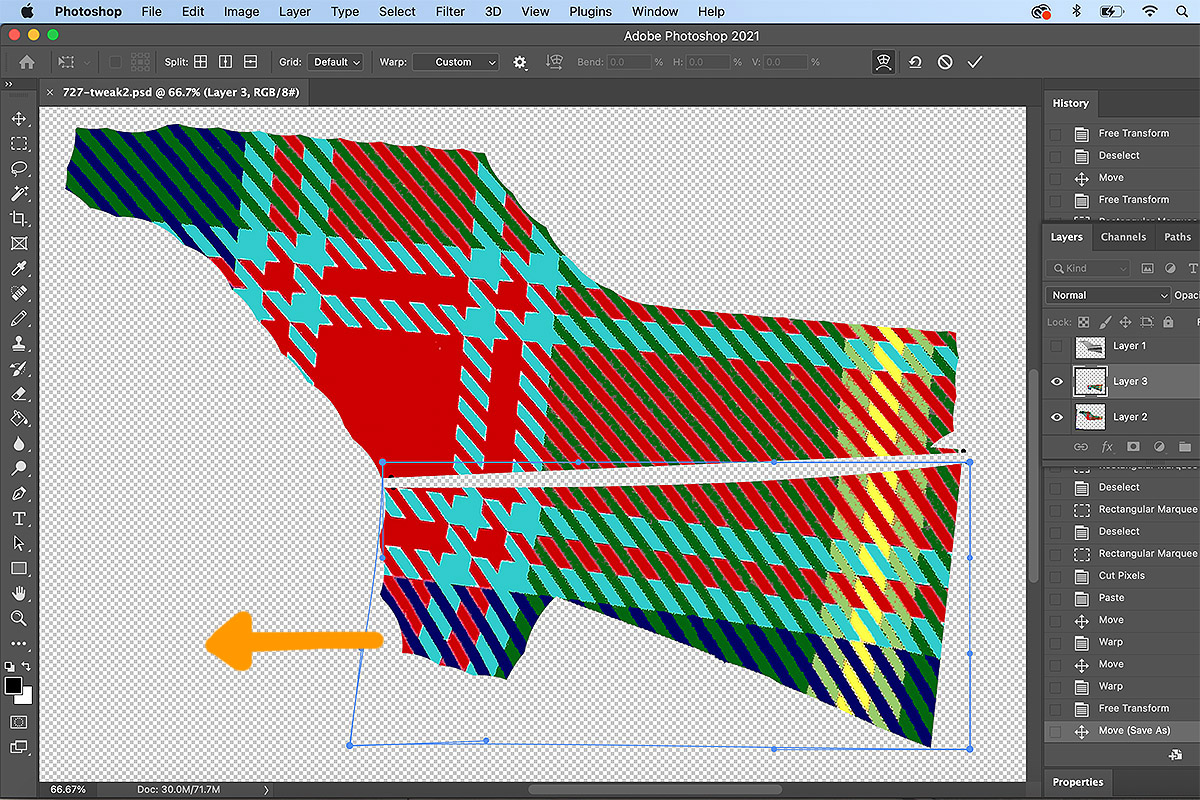Image resolution: width=1200 pixels, height=800 pixels.
Task: Select the Dodge tool
Action: click(x=19, y=469)
